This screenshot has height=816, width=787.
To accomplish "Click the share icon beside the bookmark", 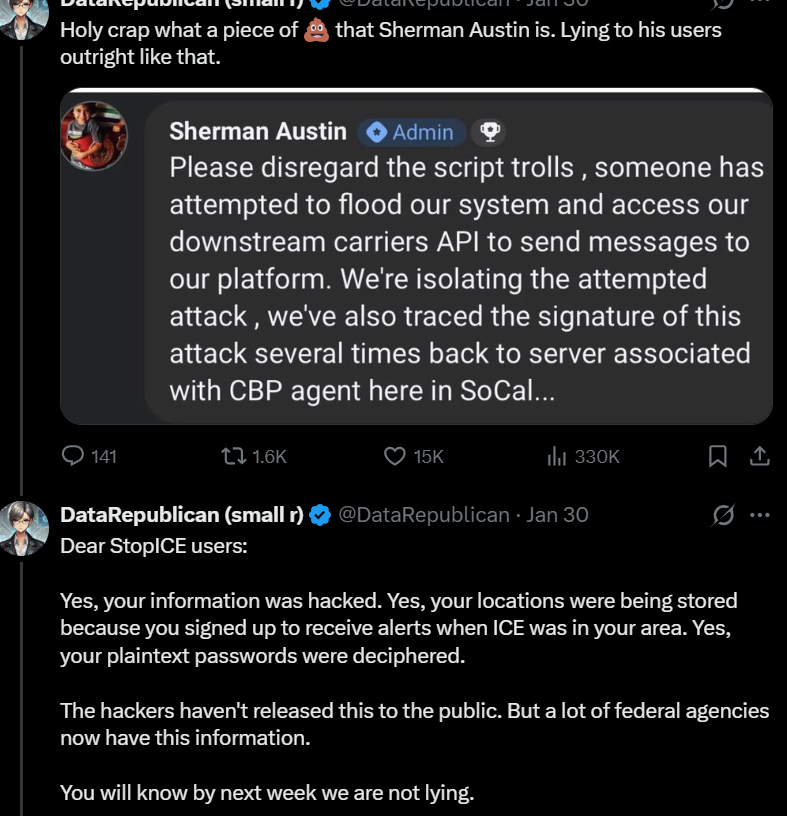I will tap(759, 456).
